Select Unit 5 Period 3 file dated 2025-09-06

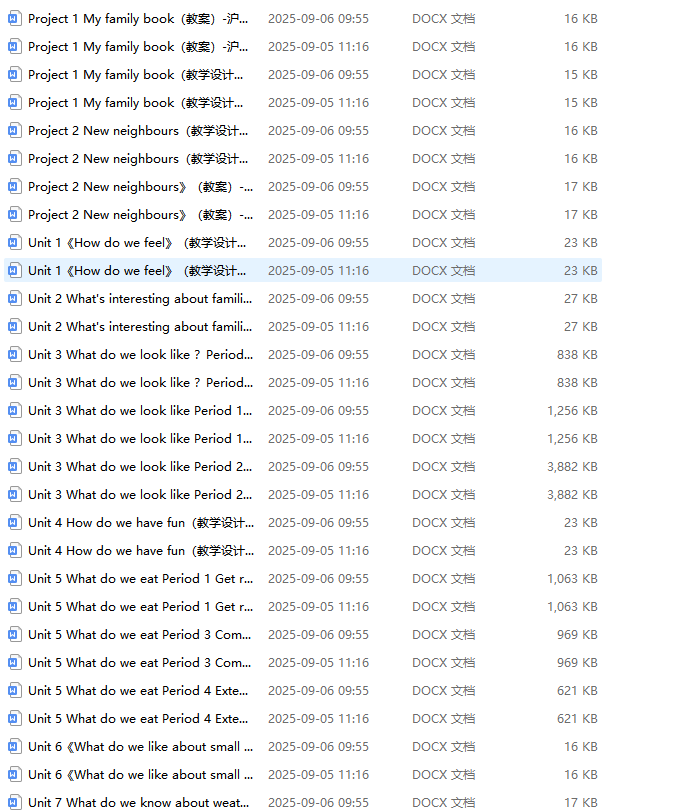click(x=140, y=635)
